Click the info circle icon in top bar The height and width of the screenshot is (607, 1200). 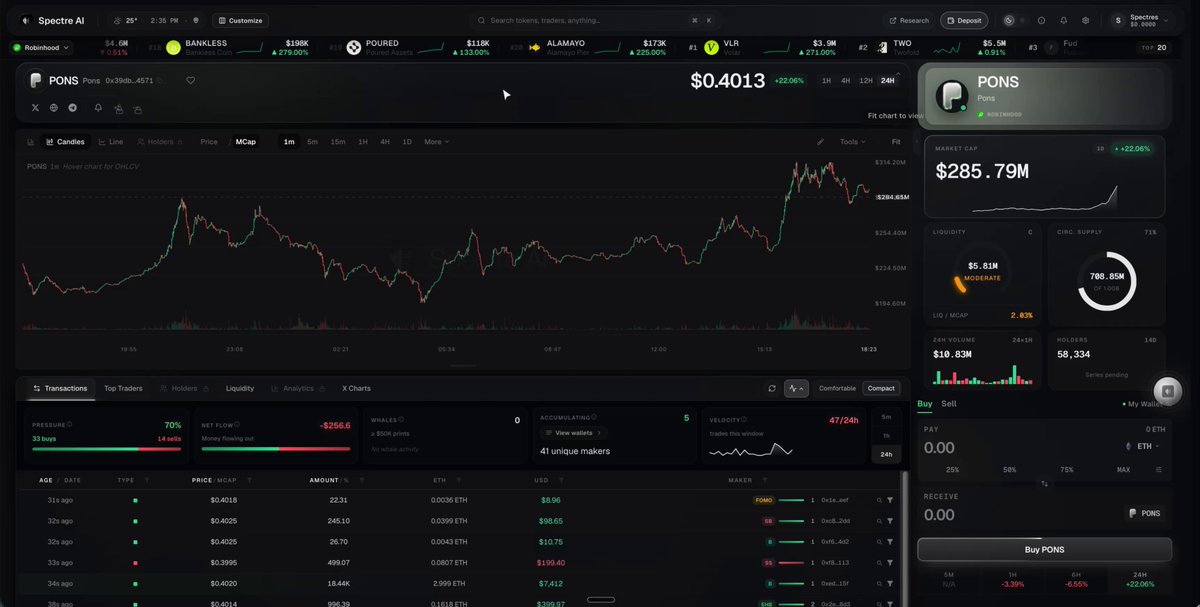click(1041, 20)
